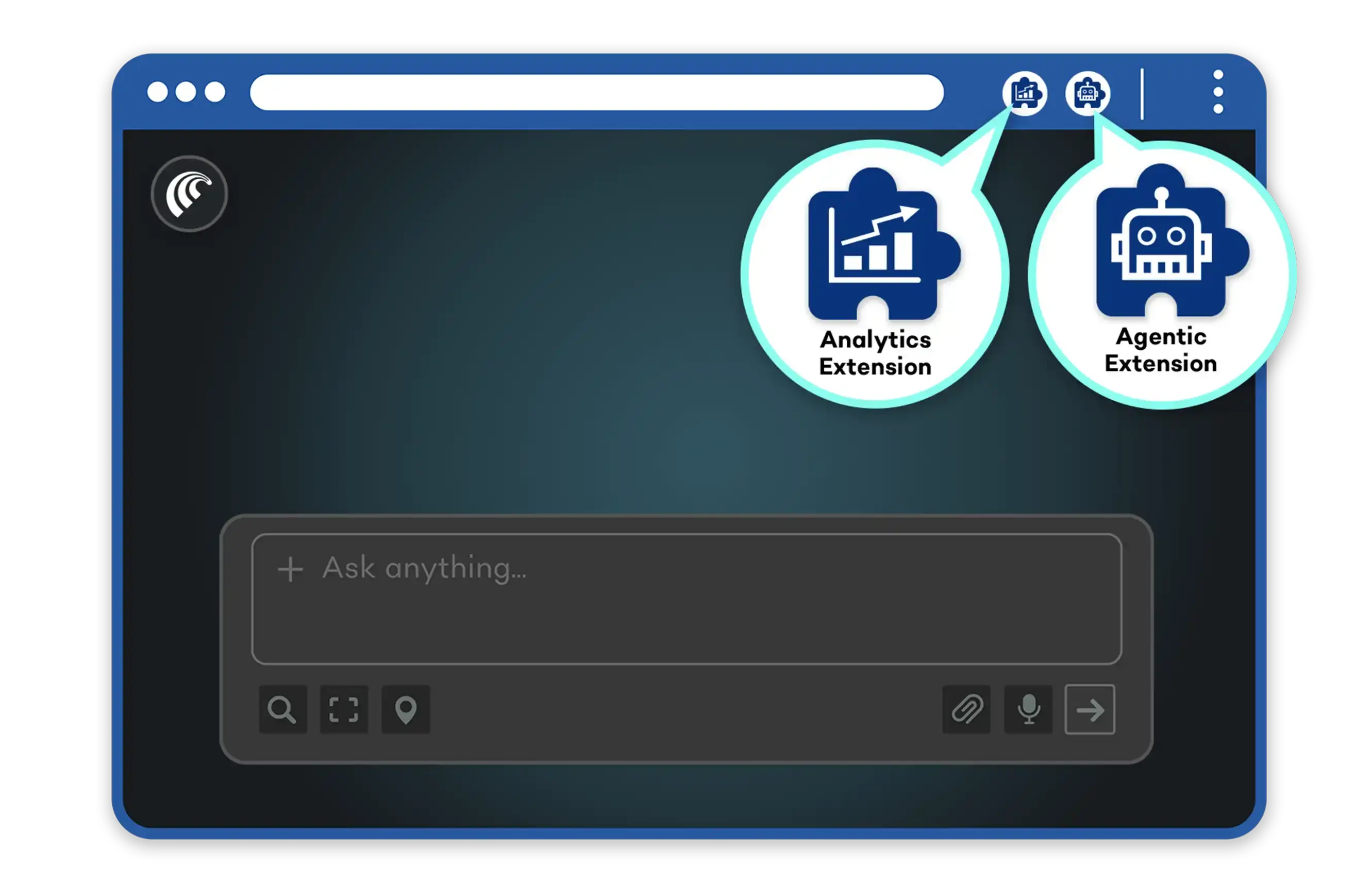Open the vertical three-dot browser menu
The image size is (1372, 885).
tap(1217, 92)
